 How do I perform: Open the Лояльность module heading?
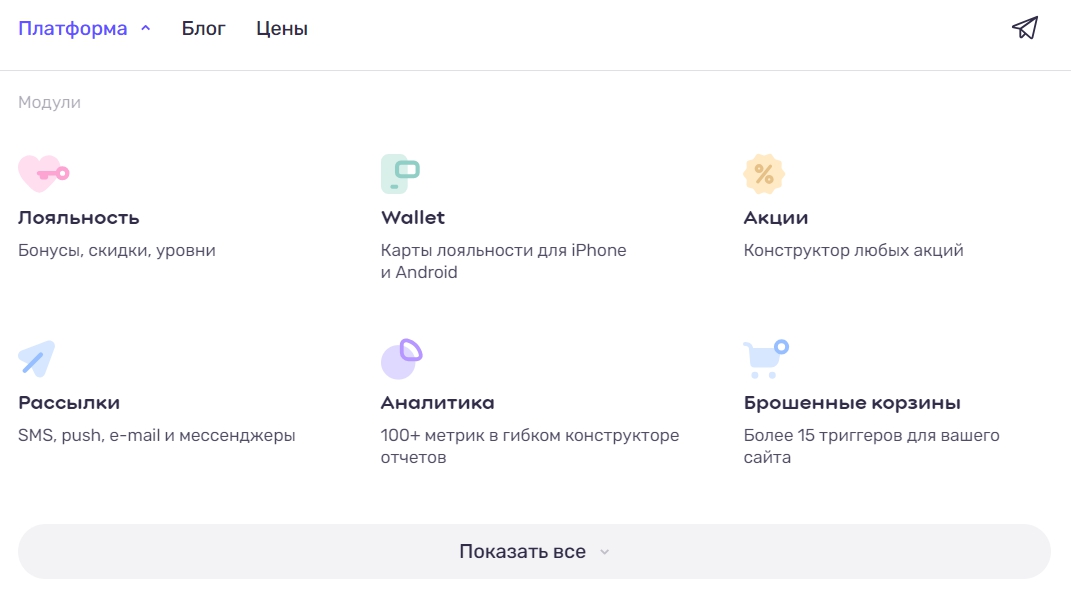(79, 218)
